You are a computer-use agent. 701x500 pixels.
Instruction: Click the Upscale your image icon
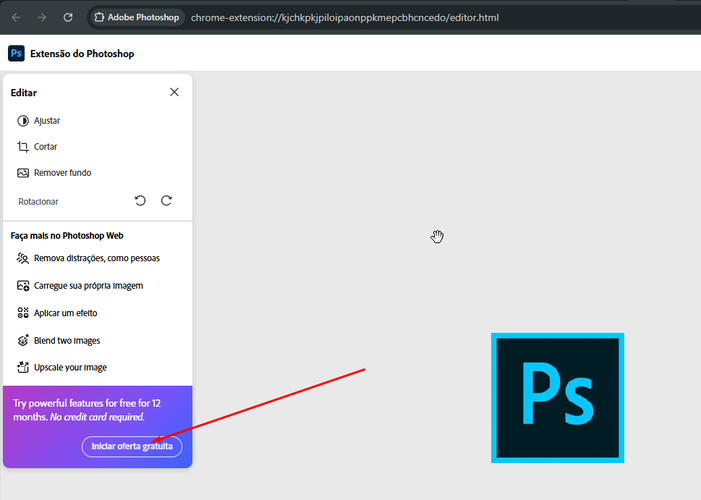tap(24, 368)
